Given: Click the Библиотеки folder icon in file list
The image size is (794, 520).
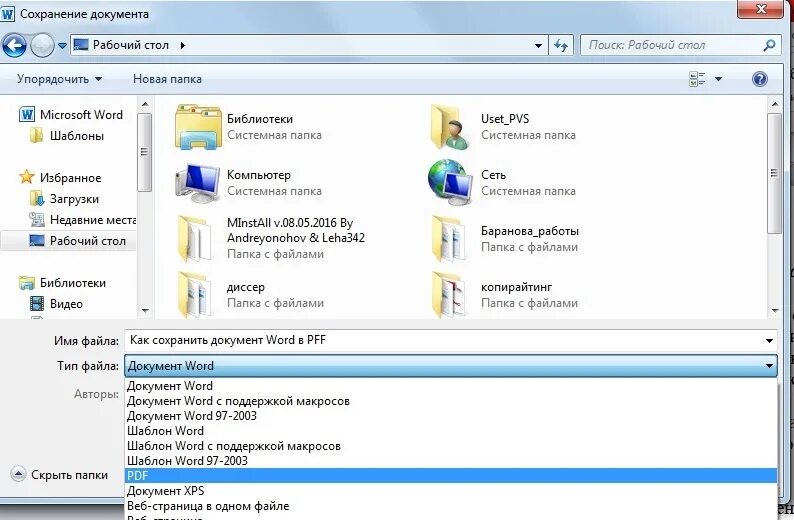Looking at the screenshot, I should click(198, 127).
